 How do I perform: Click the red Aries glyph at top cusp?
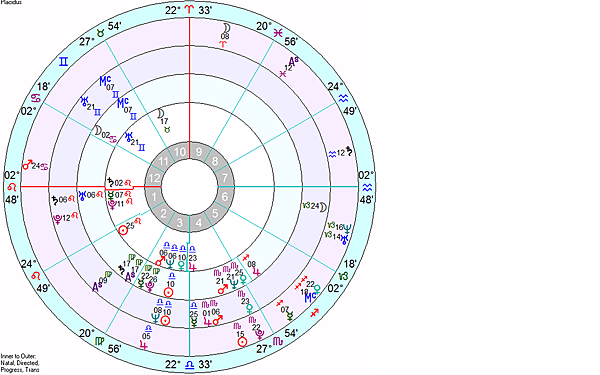[189, 9]
